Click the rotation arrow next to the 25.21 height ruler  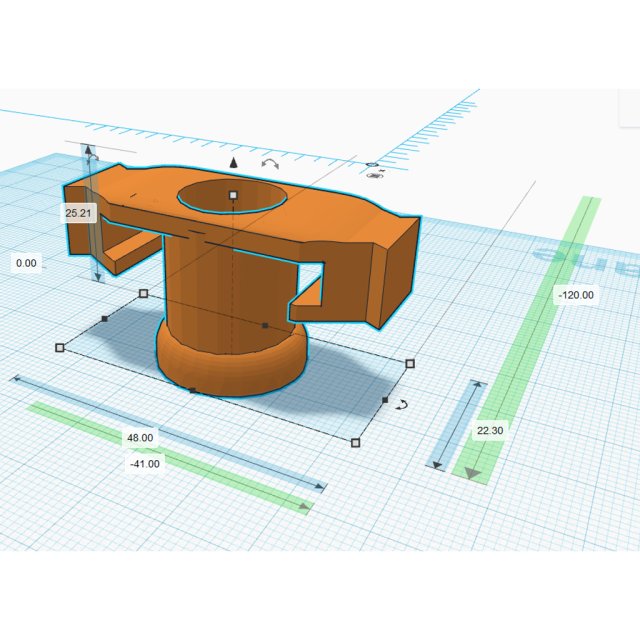[94, 157]
